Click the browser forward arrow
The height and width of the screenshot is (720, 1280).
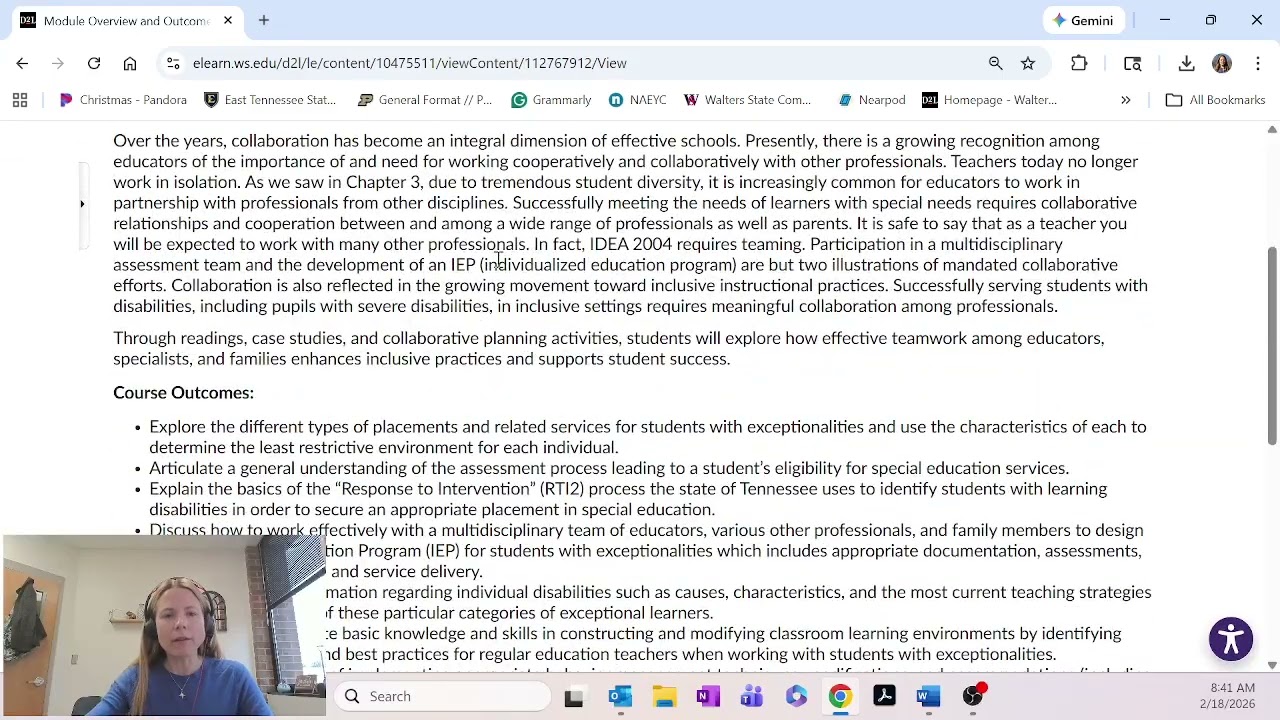tap(58, 63)
